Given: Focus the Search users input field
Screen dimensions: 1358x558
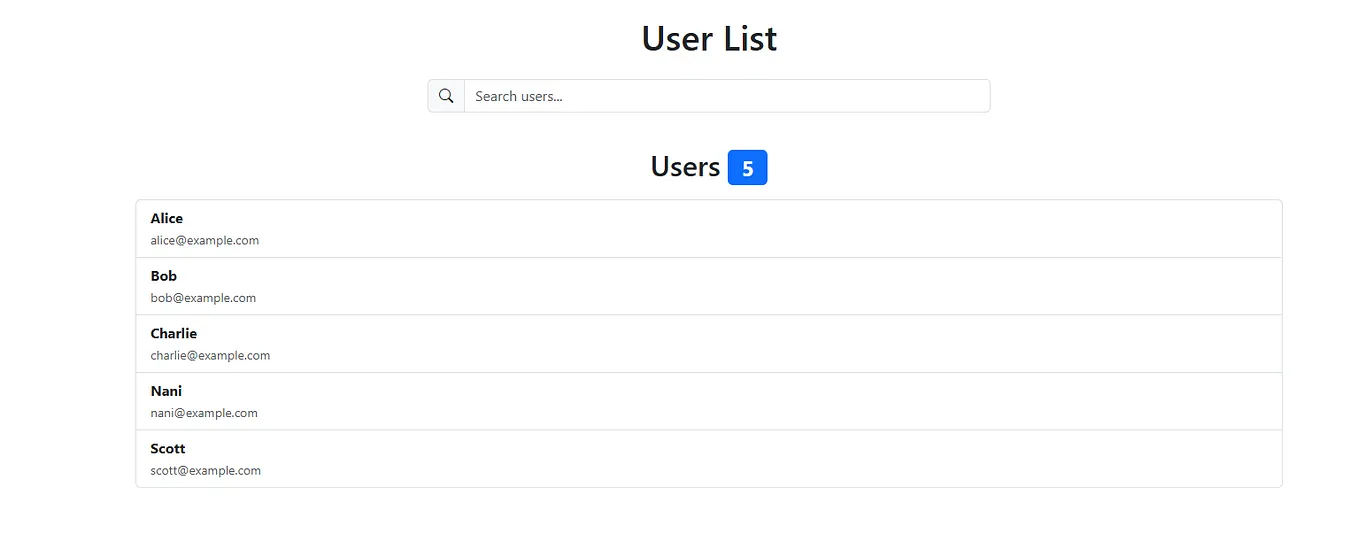Looking at the screenshot, I should click(x=727, y=96).
